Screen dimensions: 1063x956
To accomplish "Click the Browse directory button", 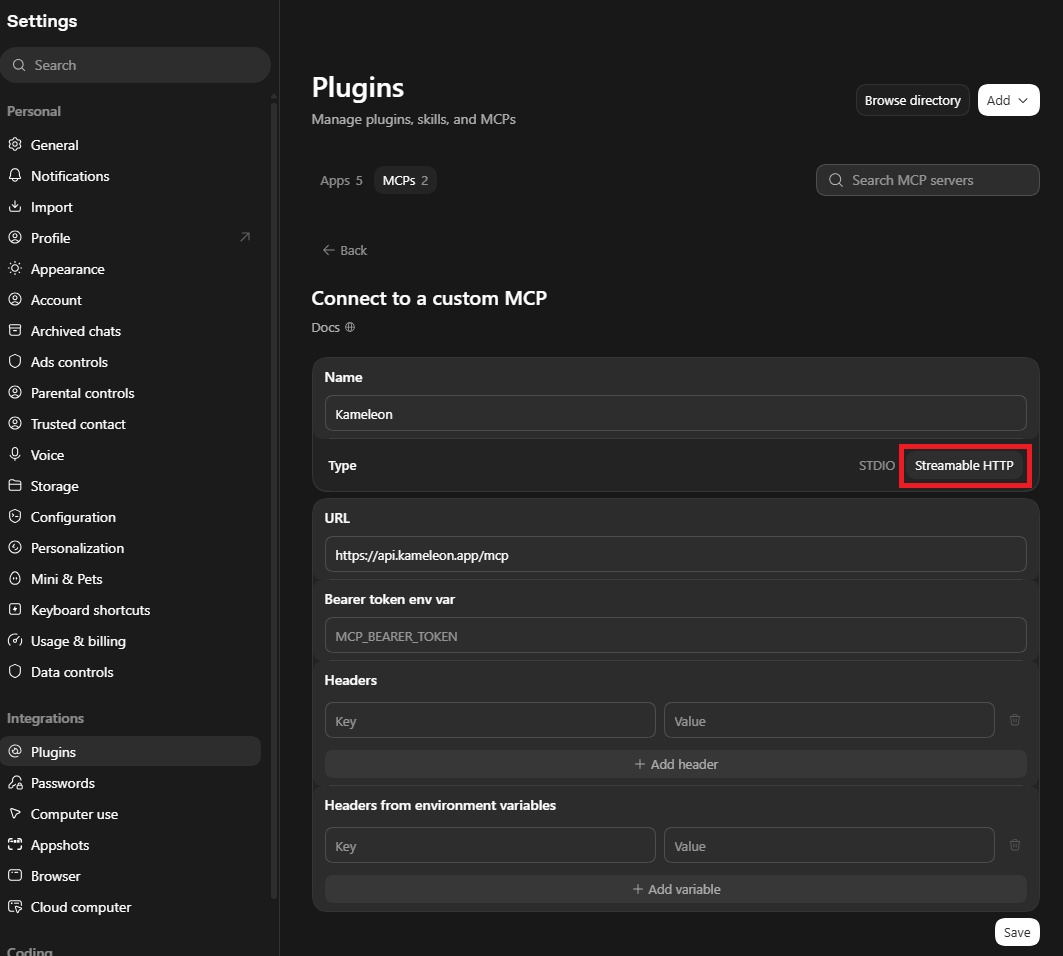I will click(x=912, y=100).
